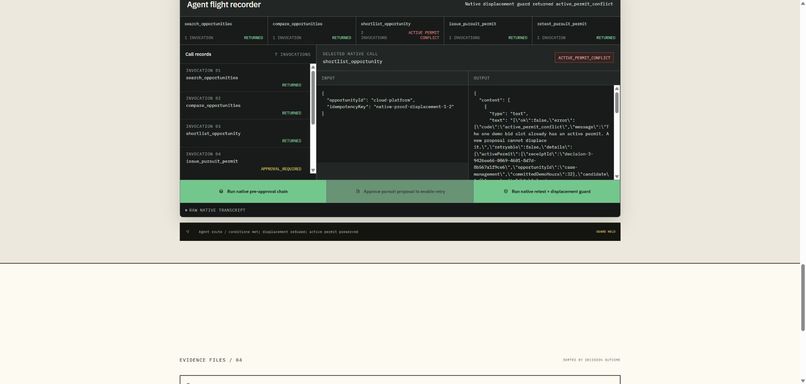This screenshot has width=806, height=384.
Task: Click the opportunityId cloud-platform input line
Action: pos(370,100)
